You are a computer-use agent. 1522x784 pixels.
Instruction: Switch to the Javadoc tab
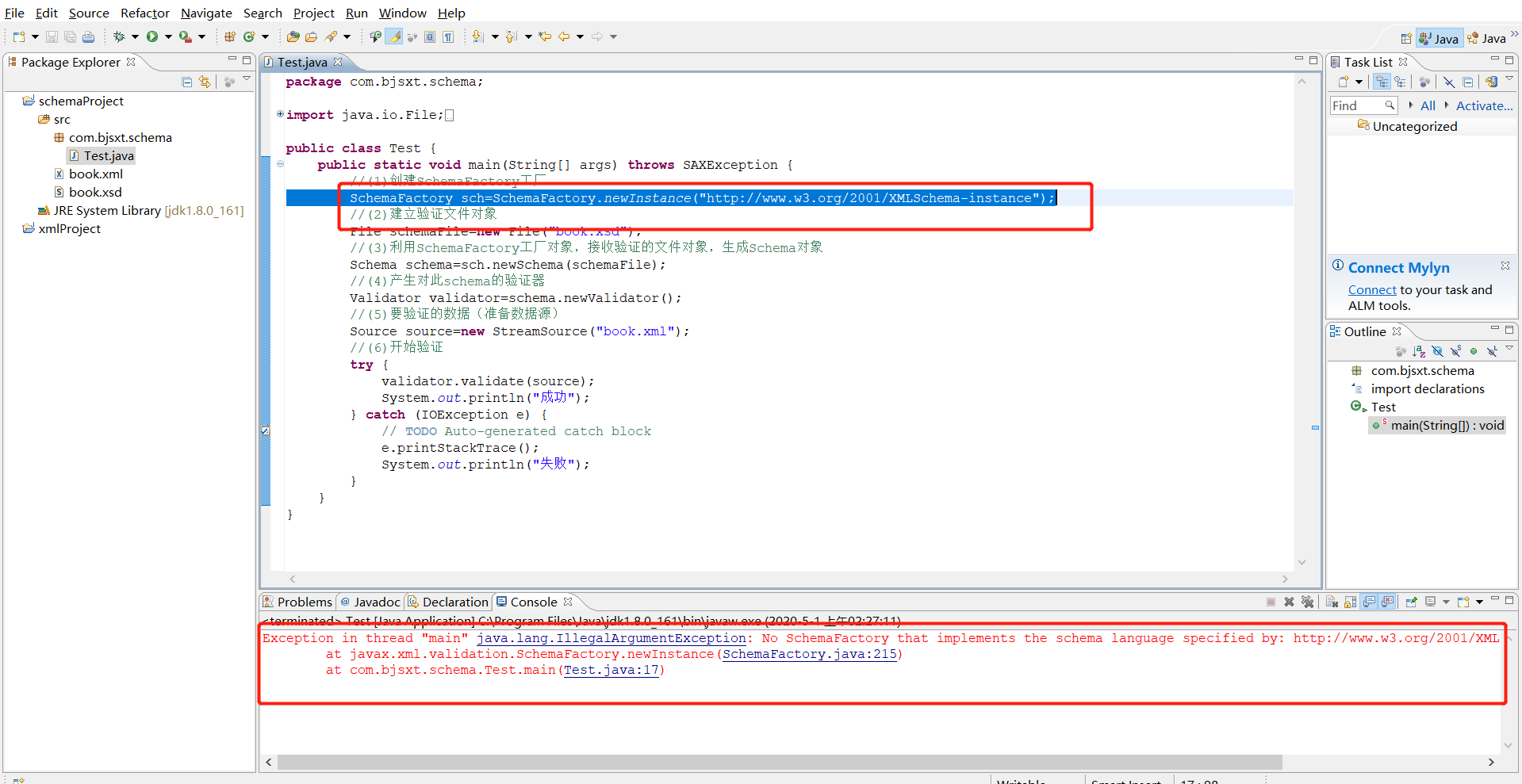click(370, 602)
